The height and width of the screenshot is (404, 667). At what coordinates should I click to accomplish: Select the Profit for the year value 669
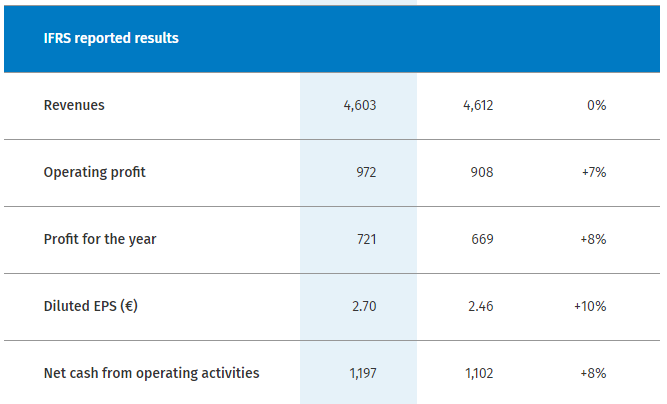click(x=481, y=239)
